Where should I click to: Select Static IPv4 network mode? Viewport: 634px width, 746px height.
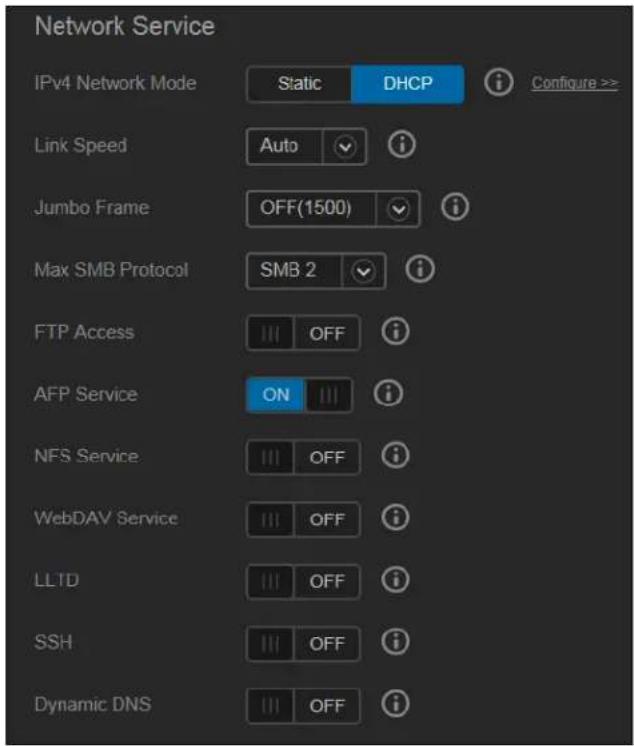(299, 84)
